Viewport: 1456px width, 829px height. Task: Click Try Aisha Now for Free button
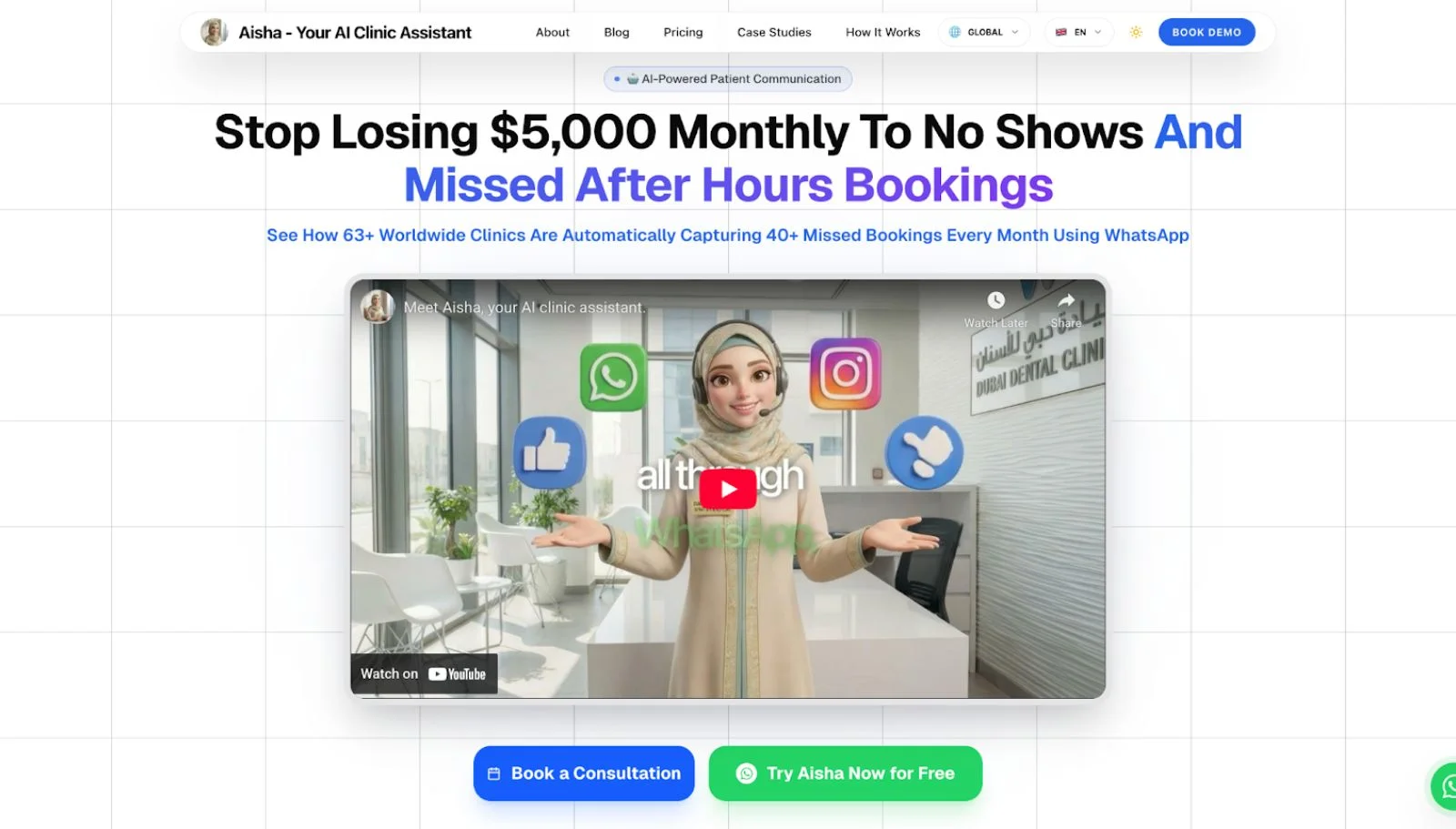pos(845,773)
